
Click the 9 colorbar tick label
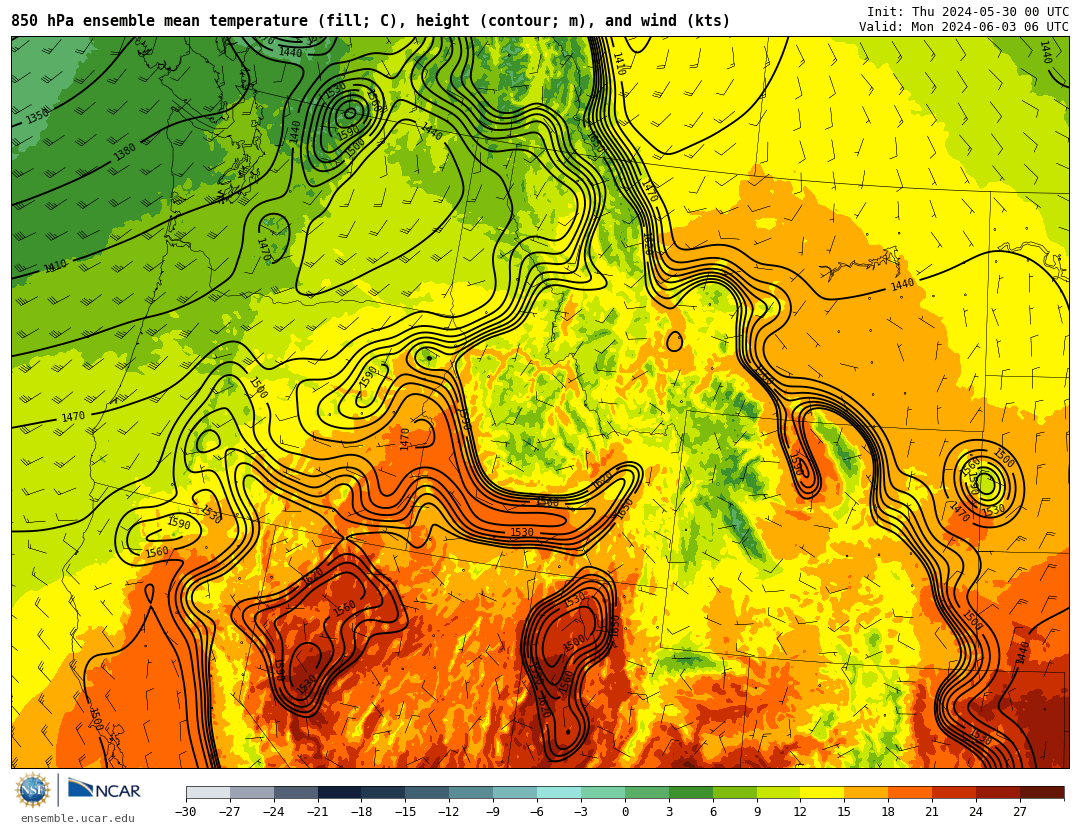[x=757, y=812]
